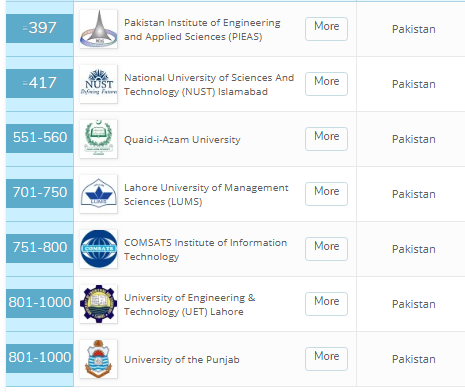Screen dimensions: 465x392
Task: Click the COMSATS globe logo
Action: tap(99, 249)
